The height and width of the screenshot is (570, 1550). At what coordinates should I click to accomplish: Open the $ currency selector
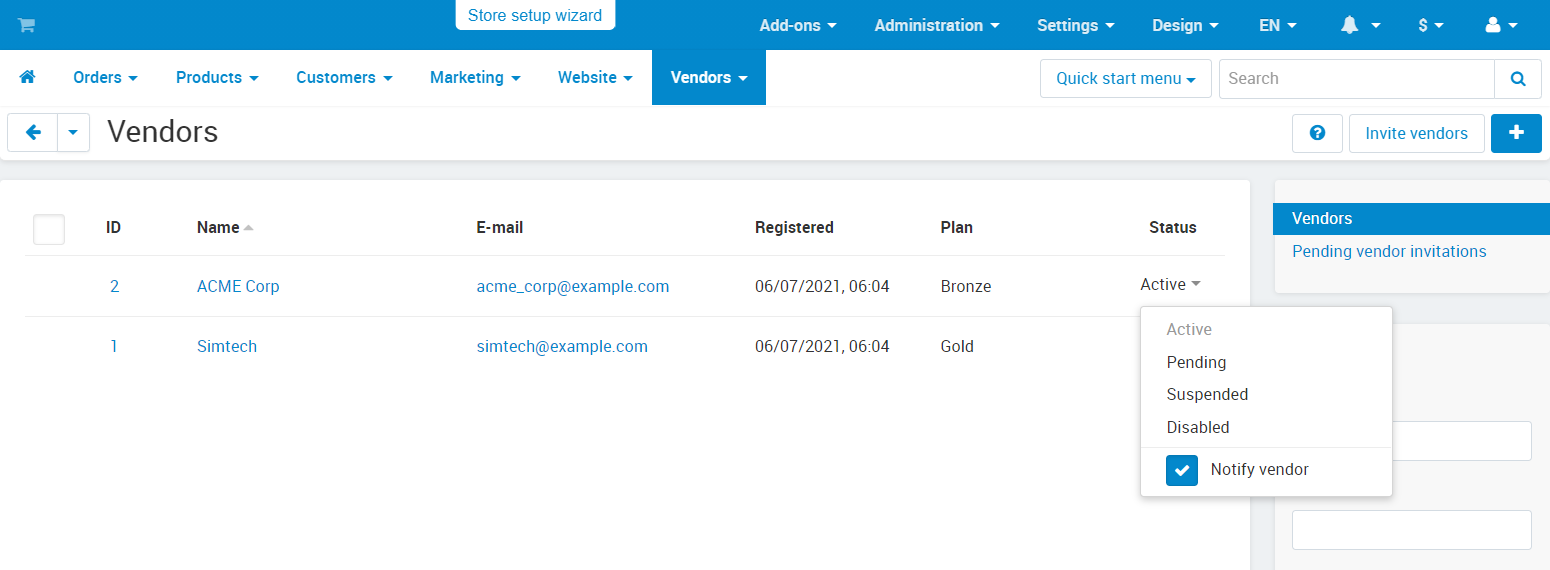click(x=1431, y=25)
